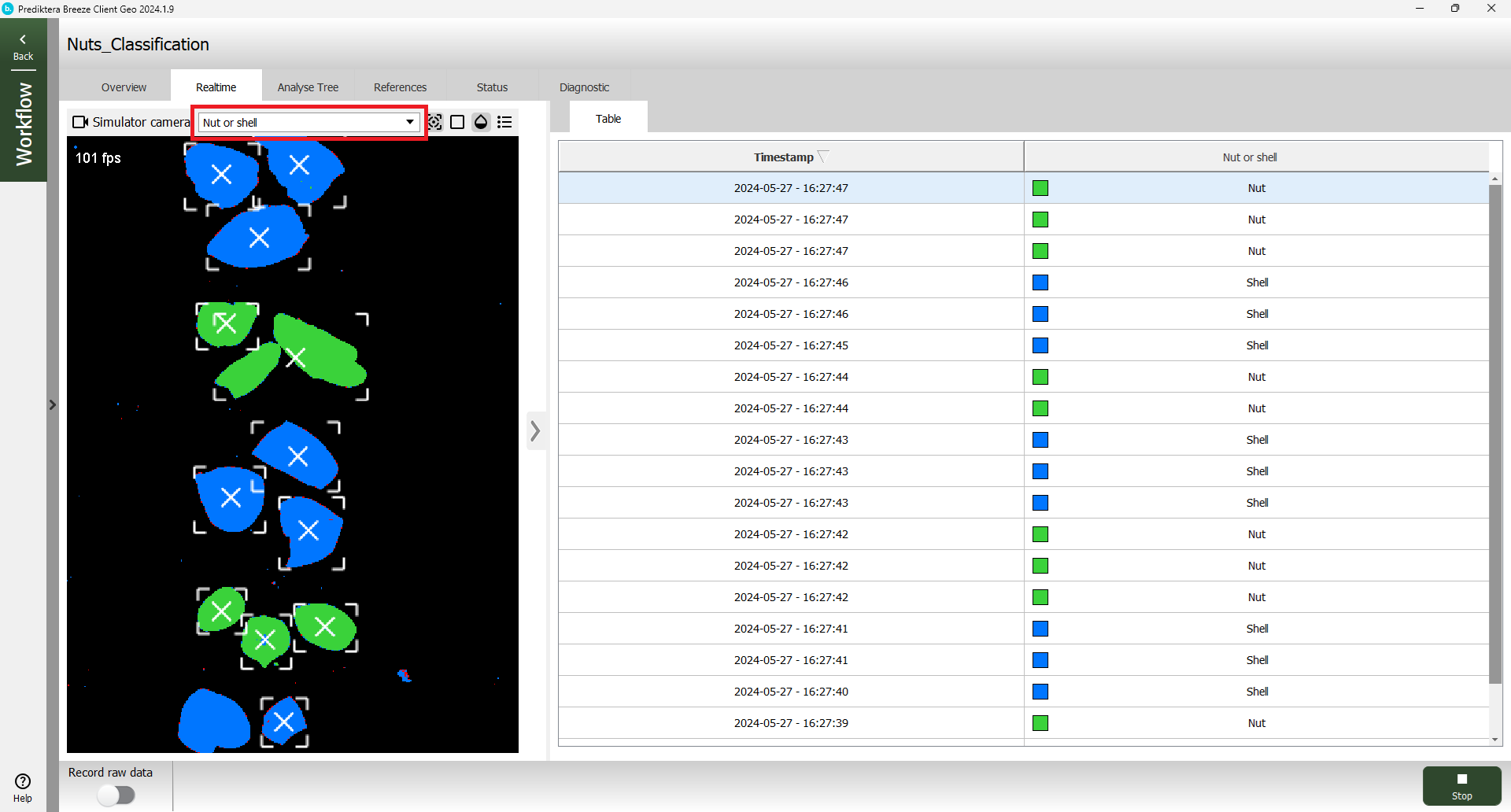Select the Table tab
Viewport: 1511px width, 812px height.
click(608, 119)
